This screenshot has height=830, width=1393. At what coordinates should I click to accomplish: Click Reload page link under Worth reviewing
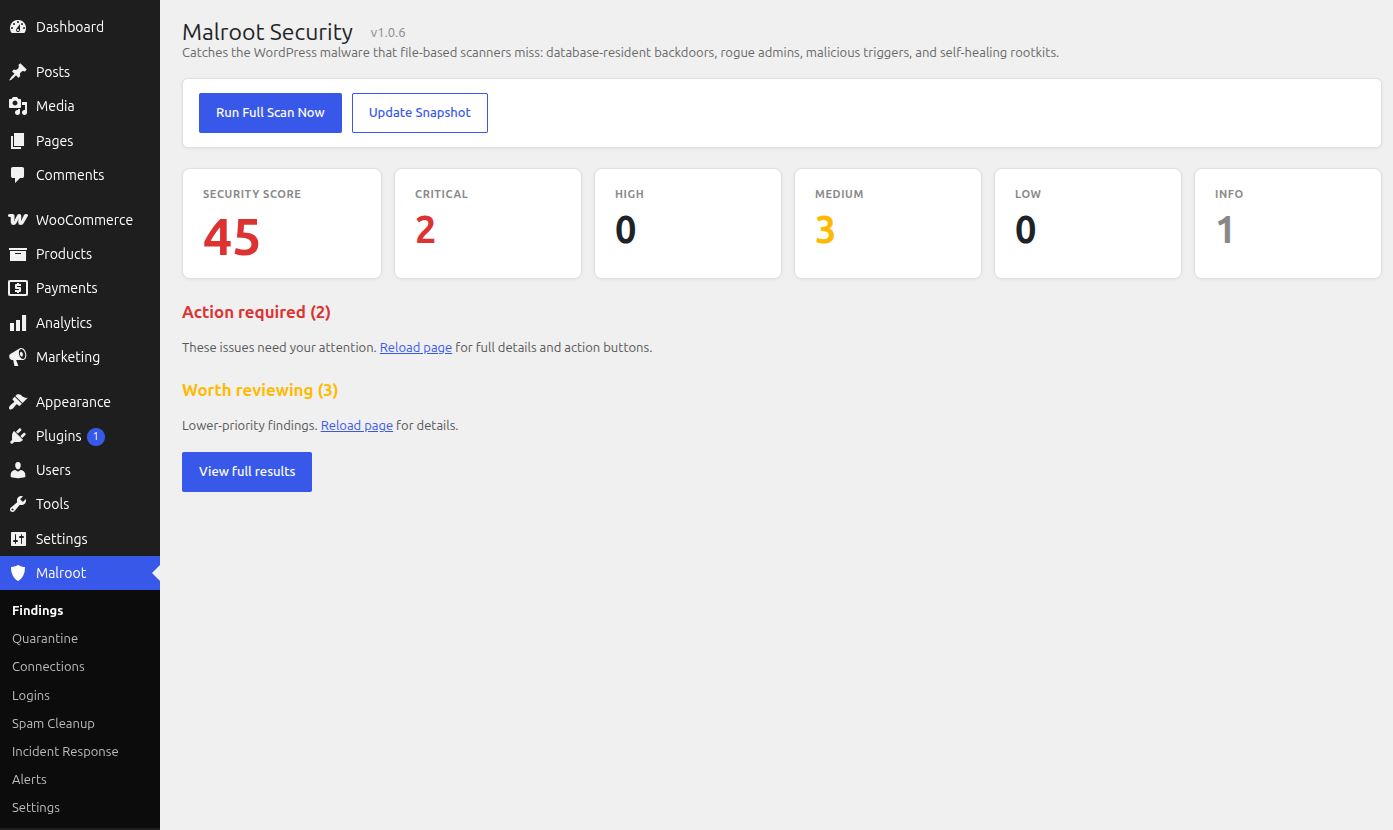click(x=357, y=425)
